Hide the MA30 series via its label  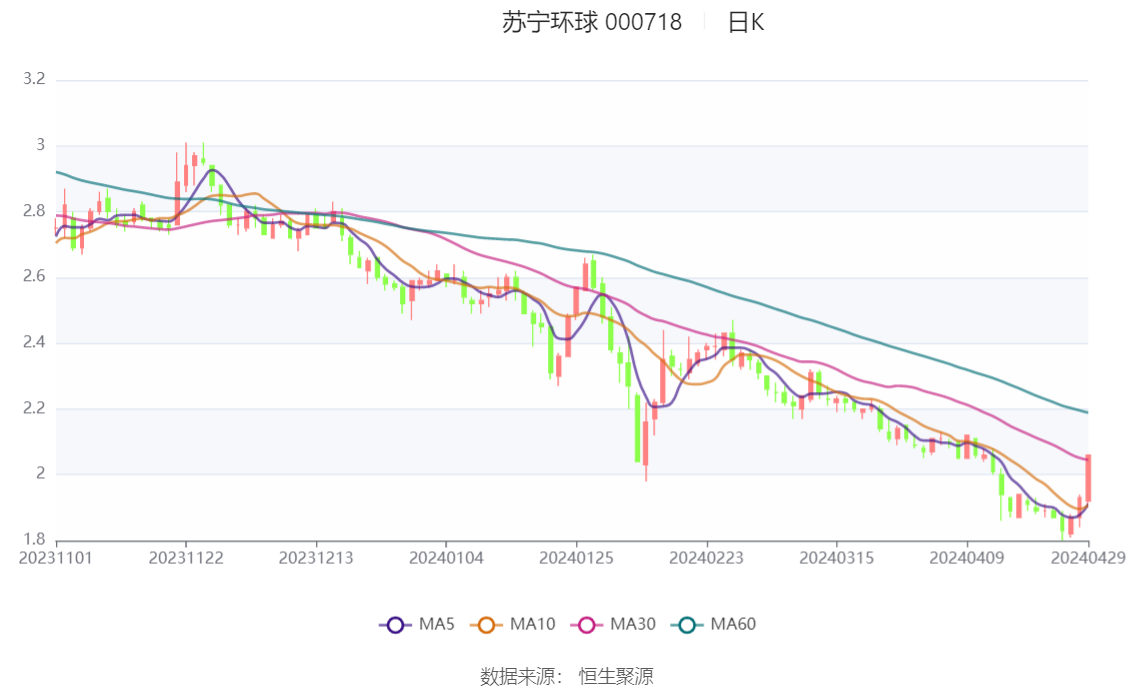[633, 625]
